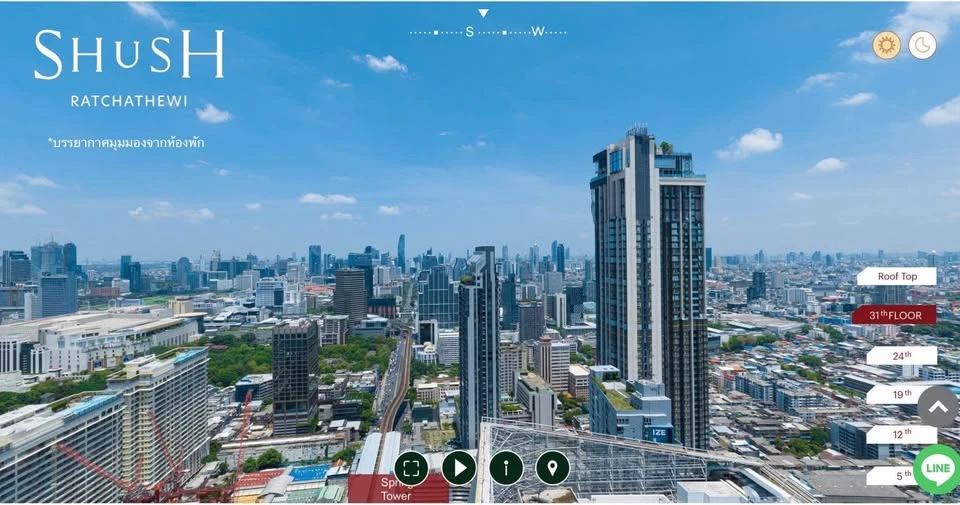Select the Roof Top view

point(897,277)
